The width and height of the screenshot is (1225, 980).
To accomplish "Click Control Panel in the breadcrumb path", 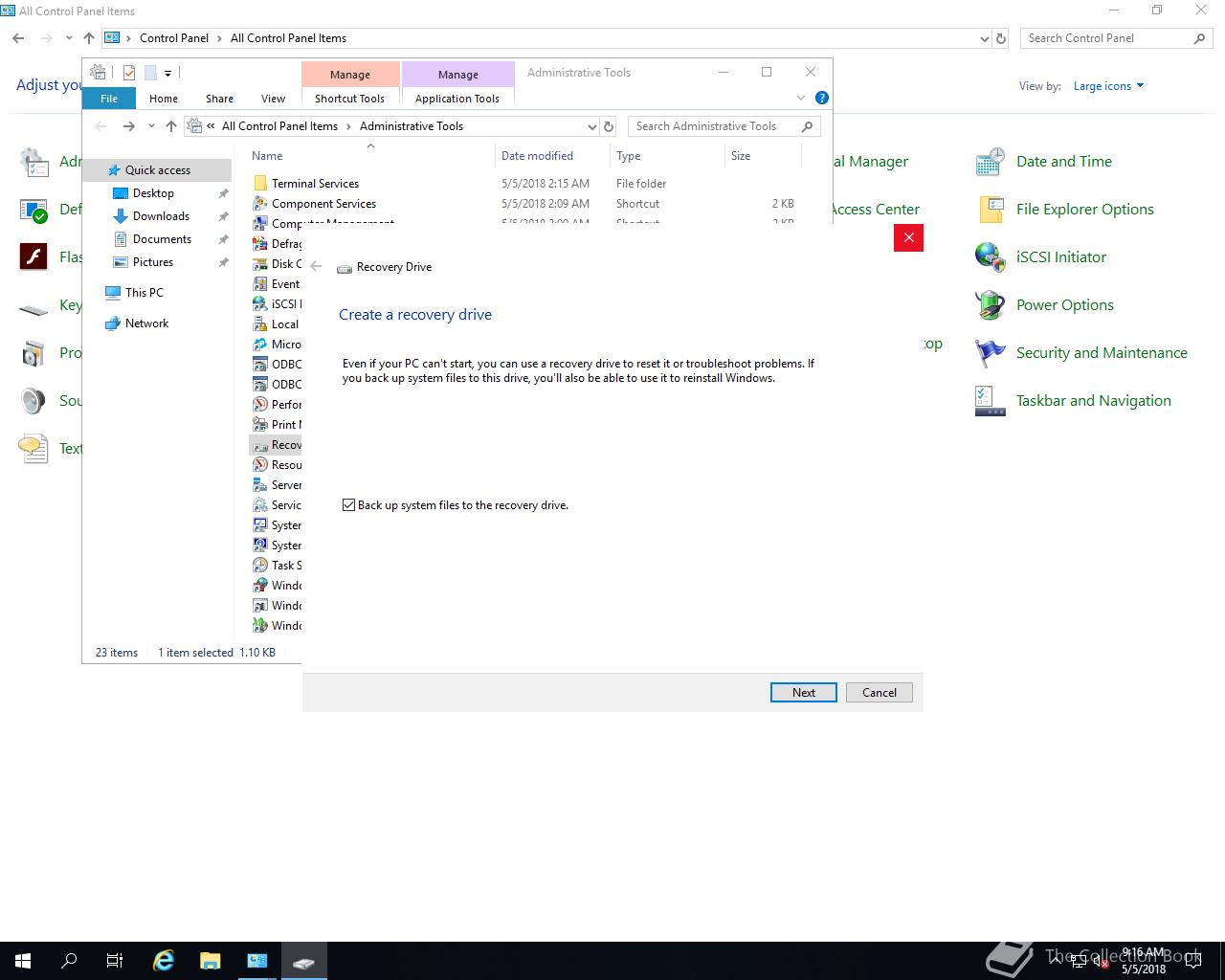I will pos(174,38).
